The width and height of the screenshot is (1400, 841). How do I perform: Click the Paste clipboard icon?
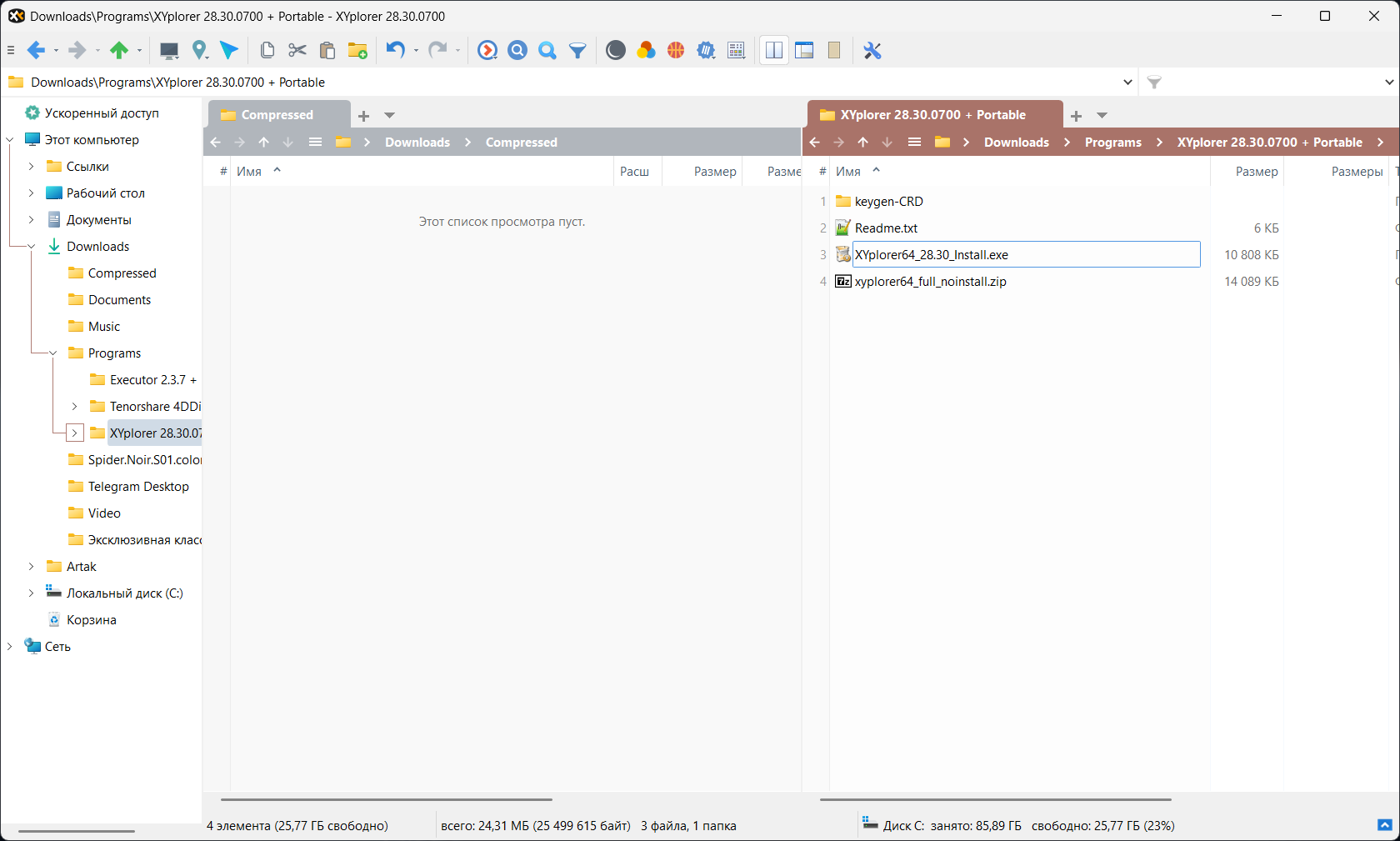tap(327, 51)
